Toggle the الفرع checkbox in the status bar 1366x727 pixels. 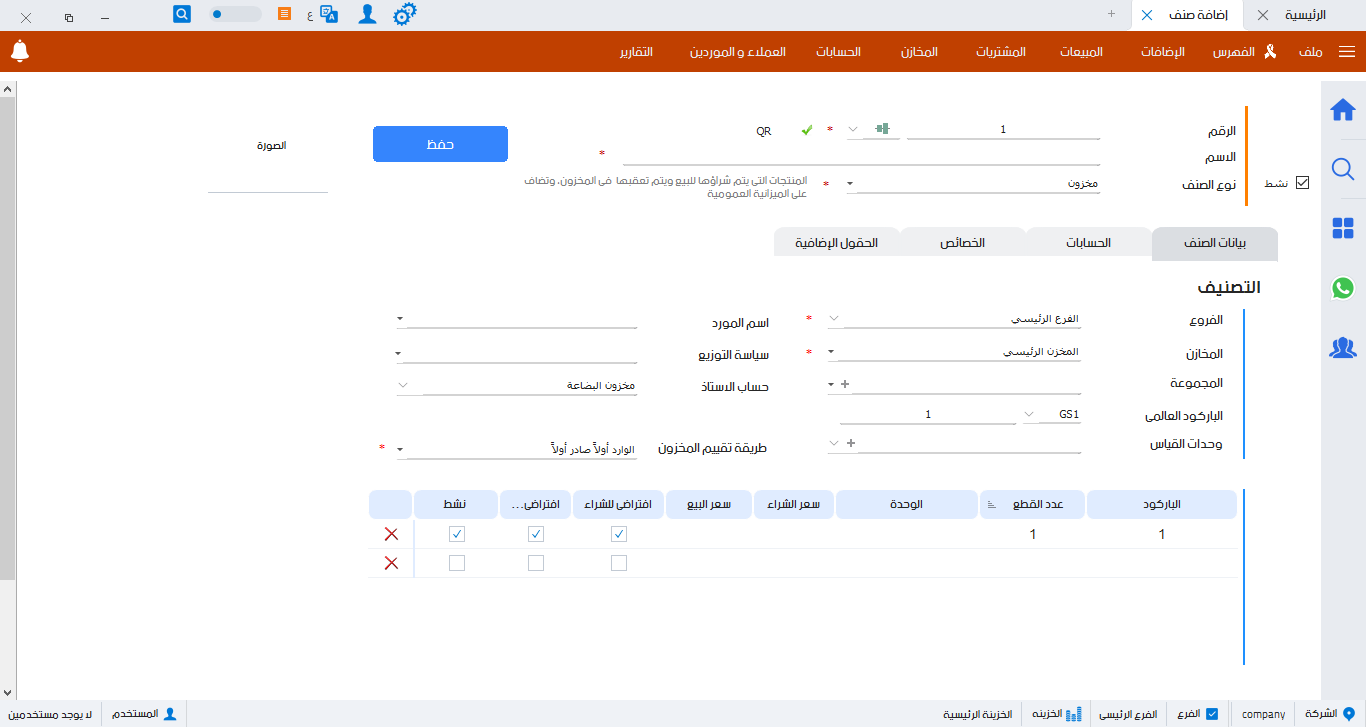point(1212,713)
